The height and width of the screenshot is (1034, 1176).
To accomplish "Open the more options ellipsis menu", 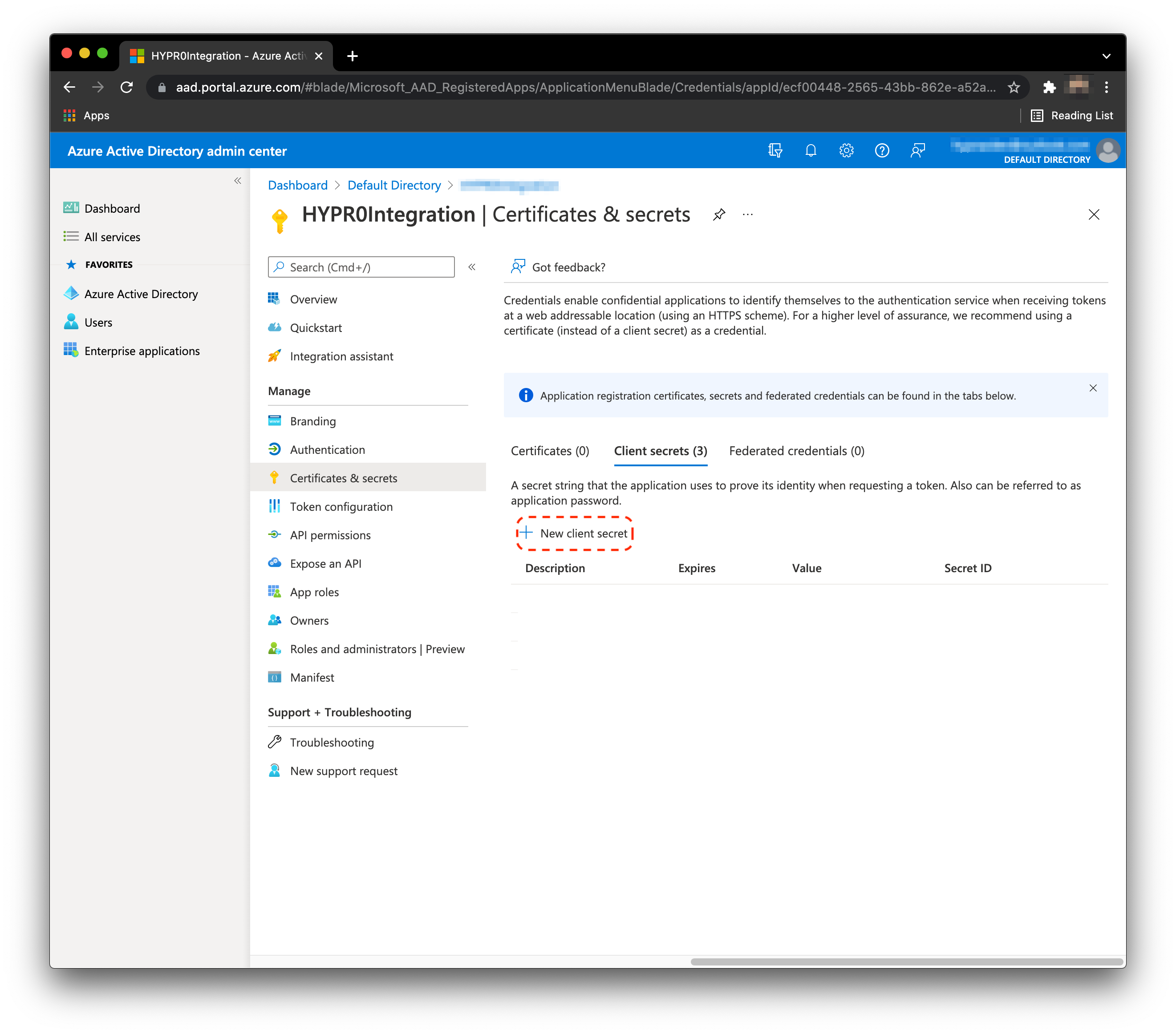I will coord(747,214).
